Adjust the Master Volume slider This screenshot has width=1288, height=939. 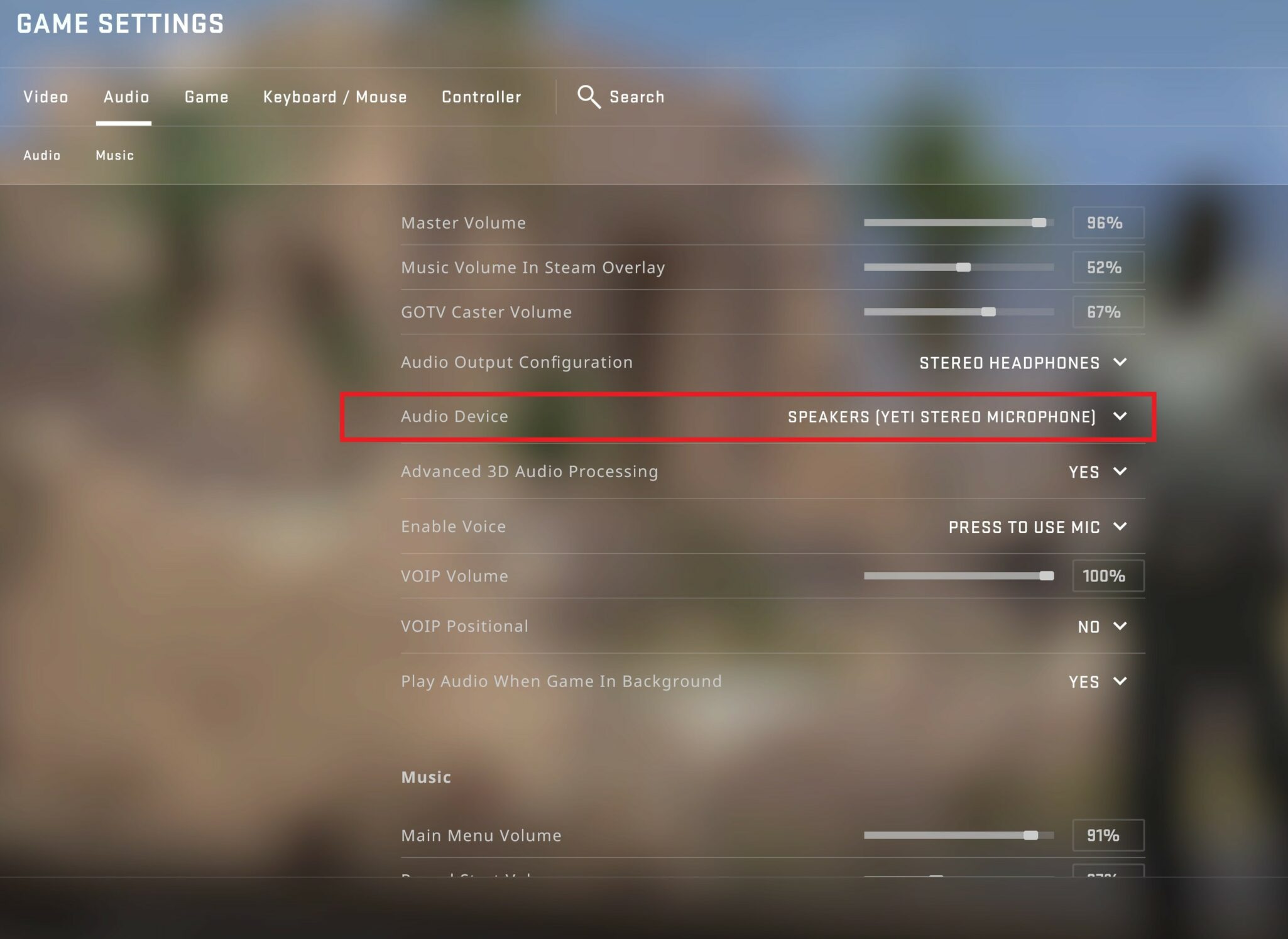(x=1041, y=222)
